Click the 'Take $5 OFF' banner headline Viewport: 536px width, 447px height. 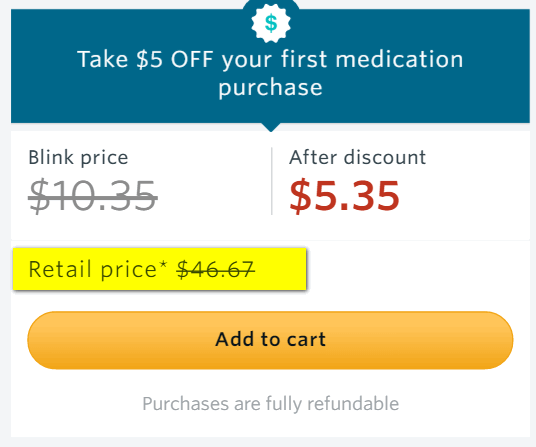[270, 73]
